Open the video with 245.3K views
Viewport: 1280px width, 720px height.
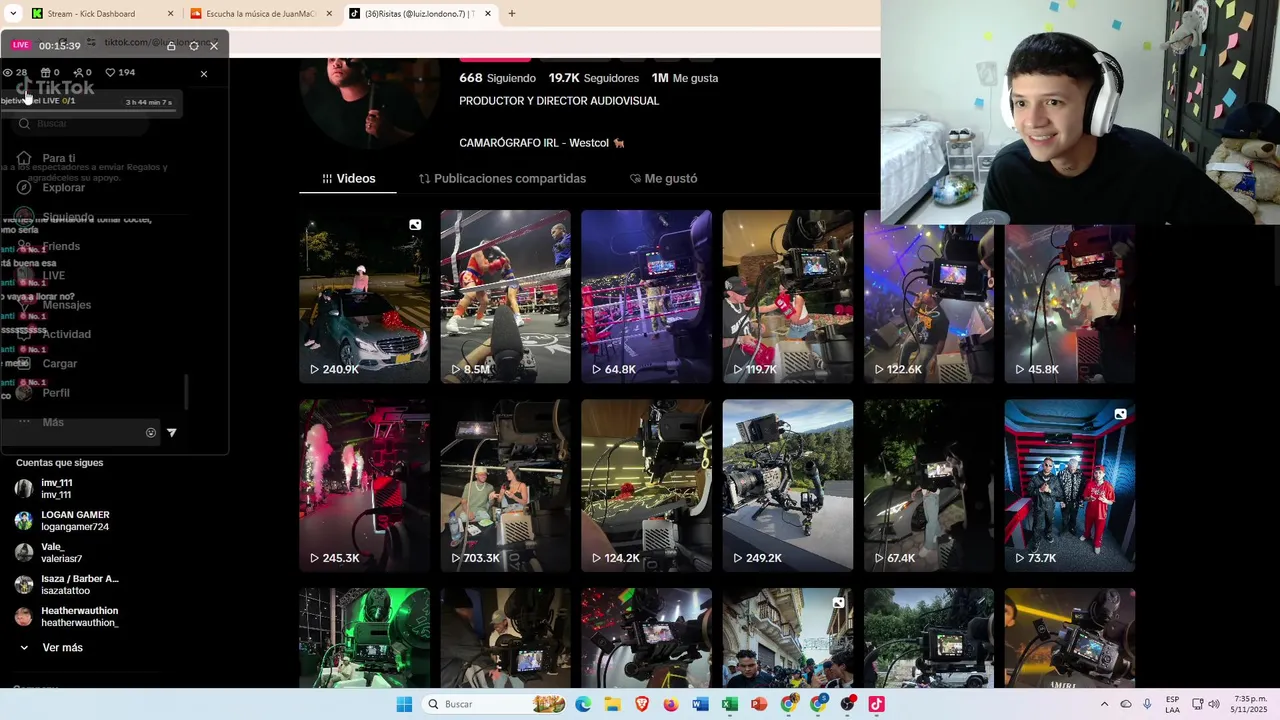point(365,486)
